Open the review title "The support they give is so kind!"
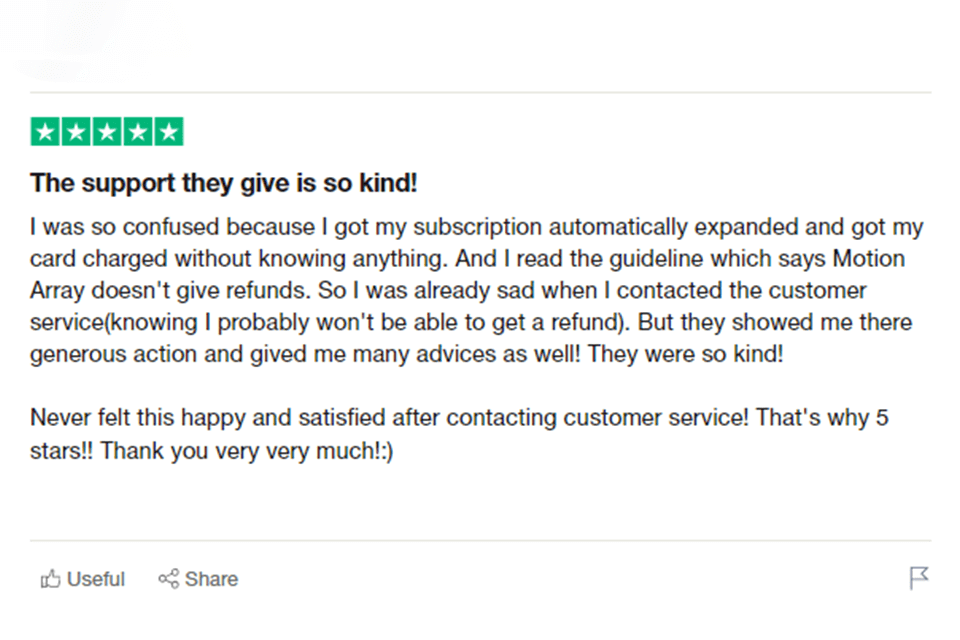The width and height of the screenshot is (960, 640). (x=223, y=184)
